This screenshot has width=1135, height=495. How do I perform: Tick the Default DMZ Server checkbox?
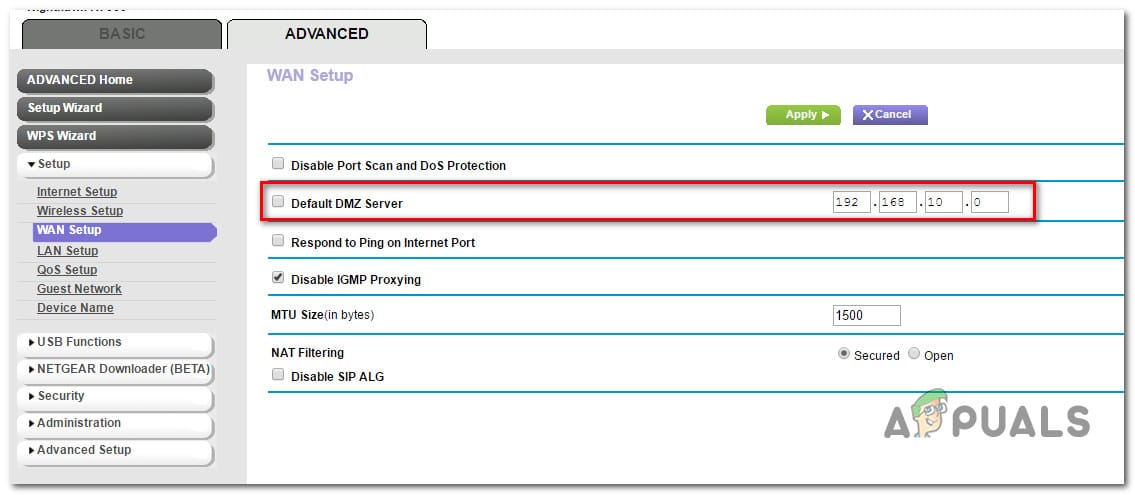click(x=278, y=202)
